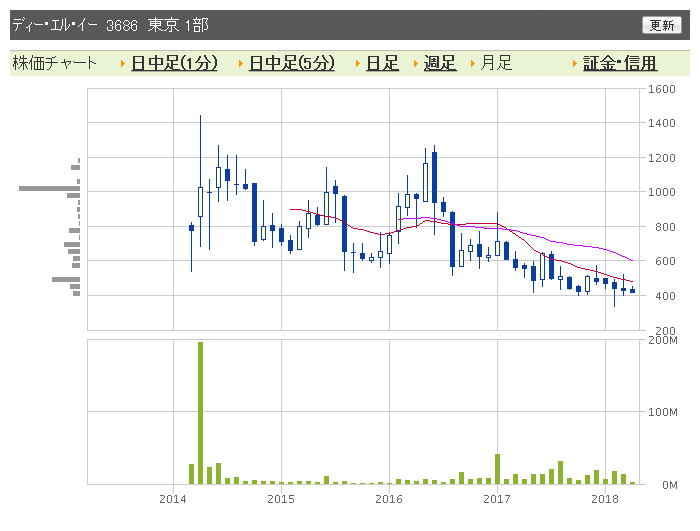
Task: Click the 600 price axis label
Action: (x=665, y=261)
